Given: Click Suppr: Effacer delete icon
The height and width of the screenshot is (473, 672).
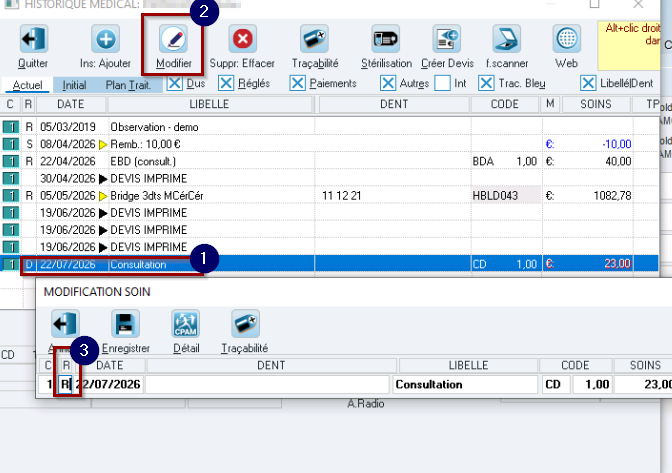Looking at the screenshot, I should point(243,39).
